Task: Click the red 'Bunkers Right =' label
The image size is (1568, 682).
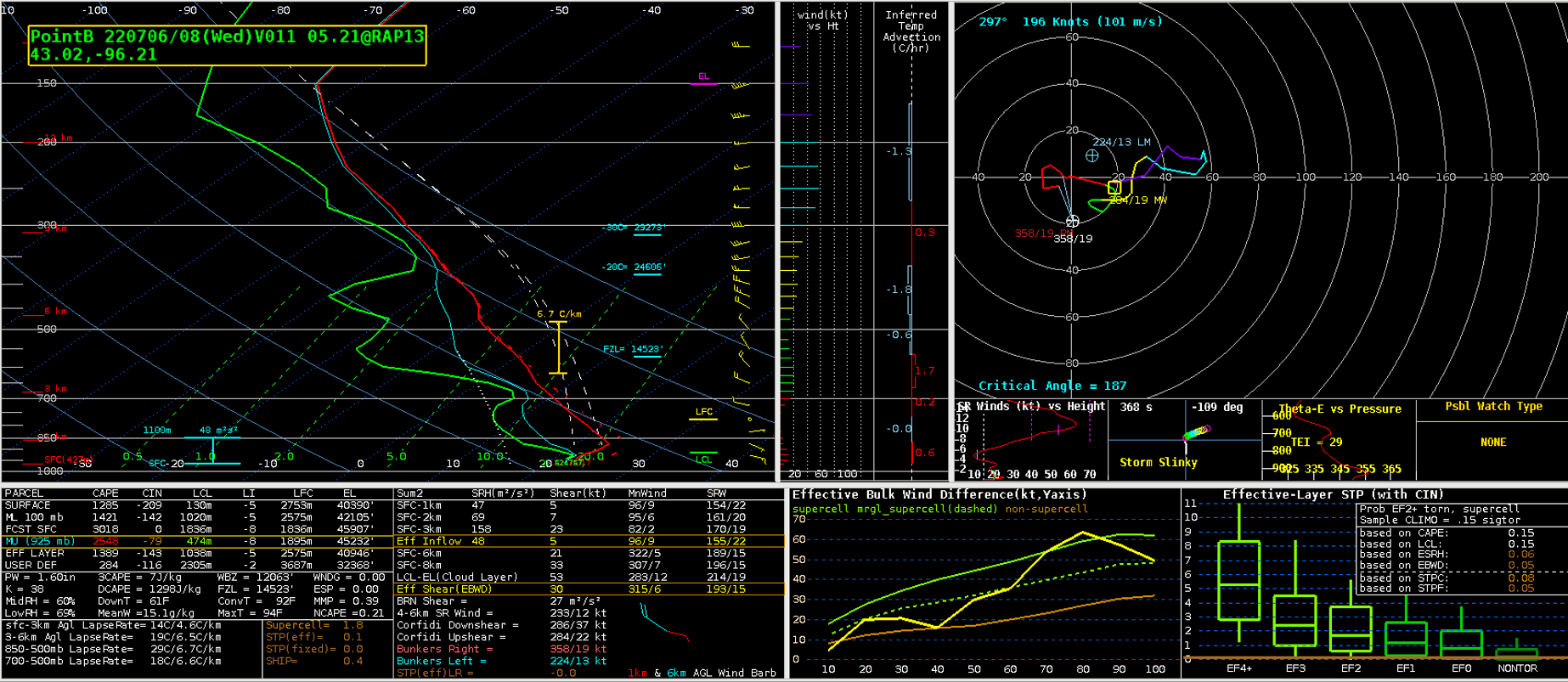Action: tap(445, 649)
